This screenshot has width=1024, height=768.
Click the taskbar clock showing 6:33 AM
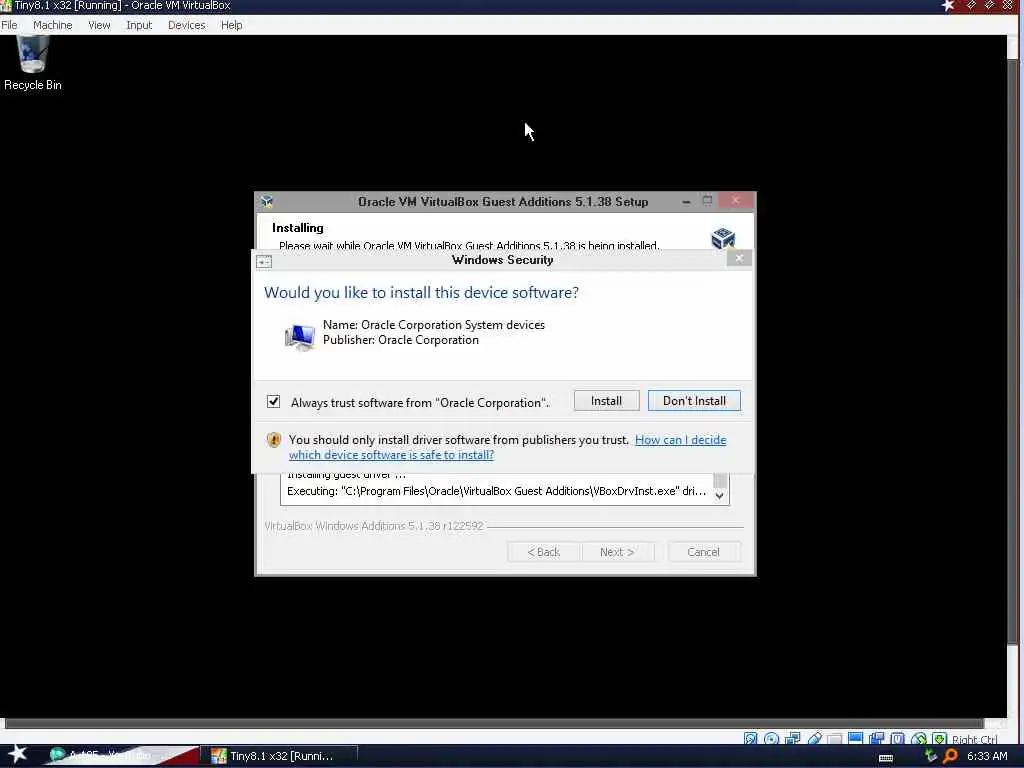[987, 756]
